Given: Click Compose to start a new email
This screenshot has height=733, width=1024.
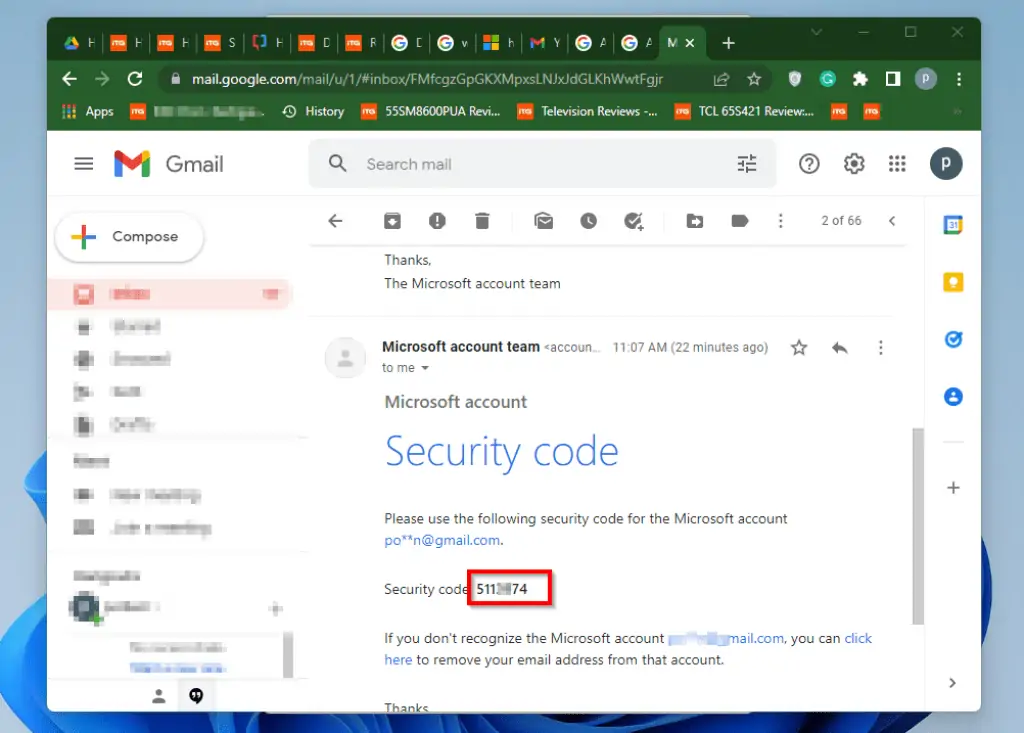Looking at the screenshot, I should [129, 237].
